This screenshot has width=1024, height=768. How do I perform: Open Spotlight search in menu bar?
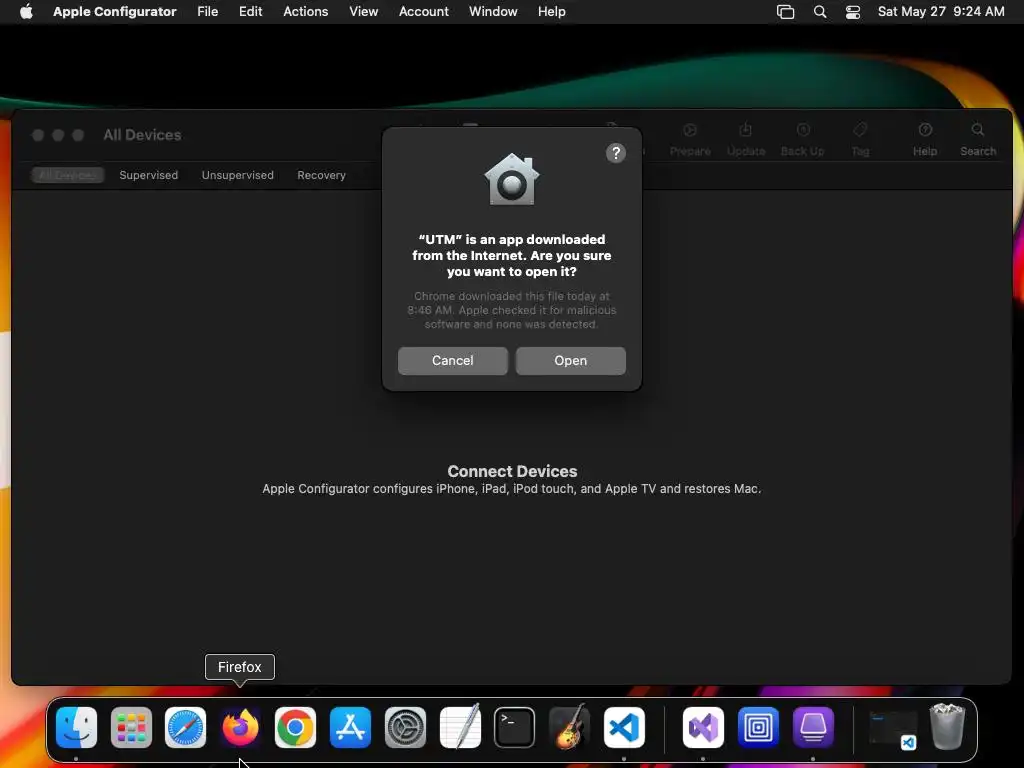point(820,12)
